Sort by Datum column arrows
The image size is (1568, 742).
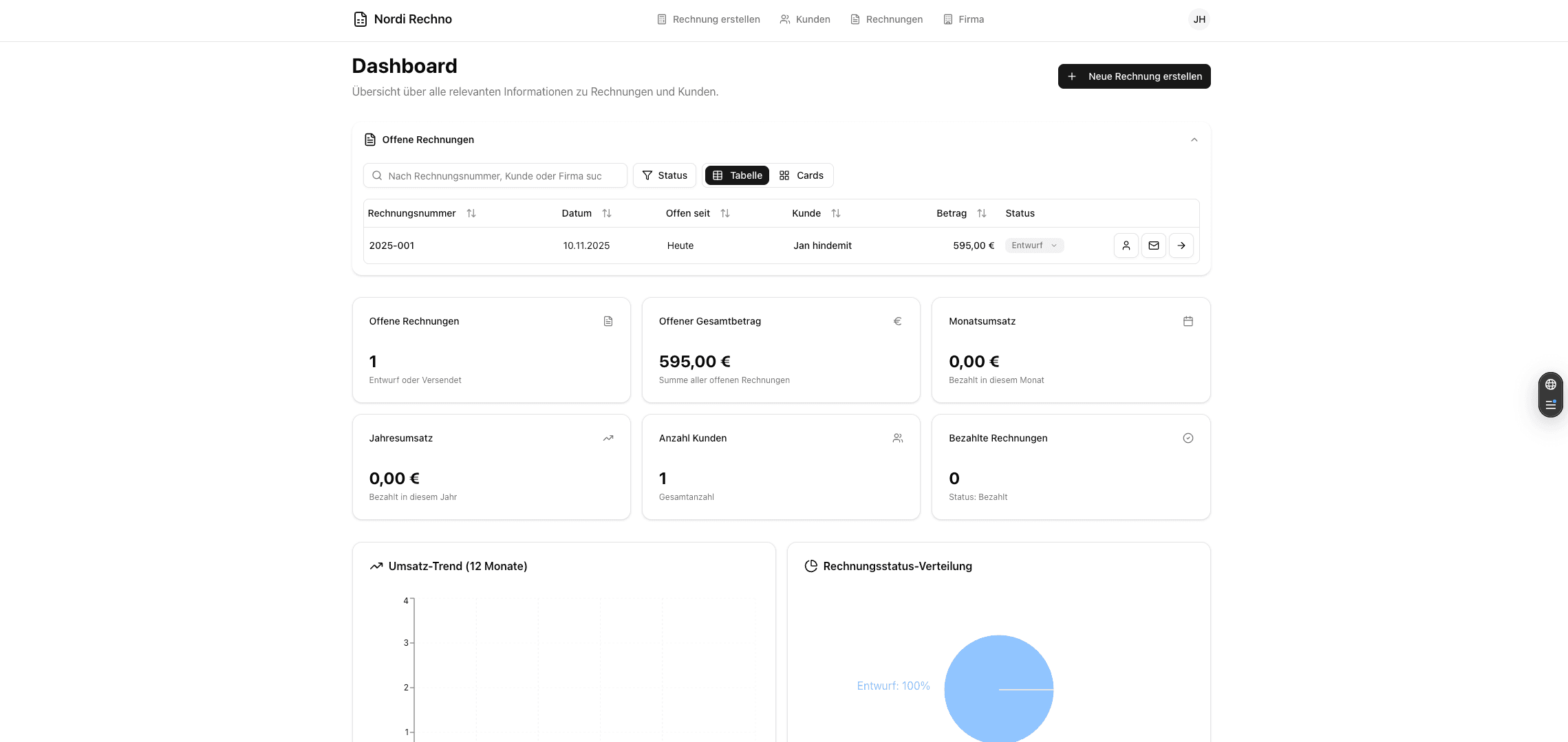coord(606,213)
